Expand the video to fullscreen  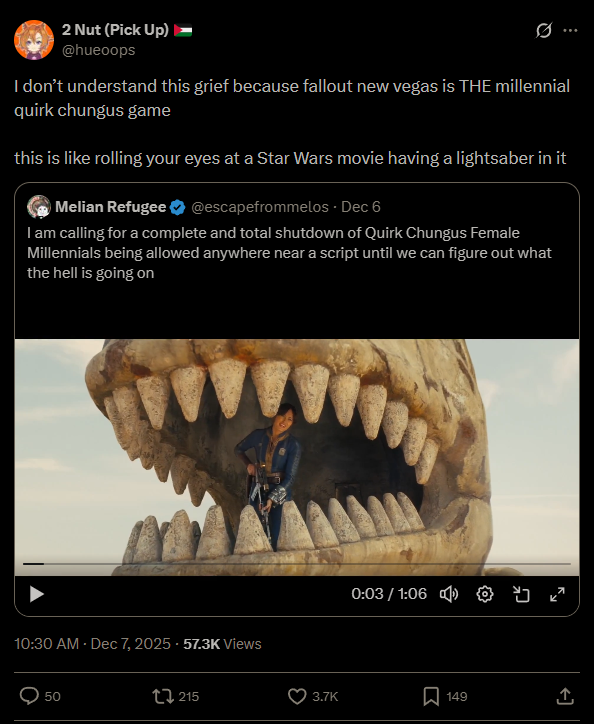558,594
